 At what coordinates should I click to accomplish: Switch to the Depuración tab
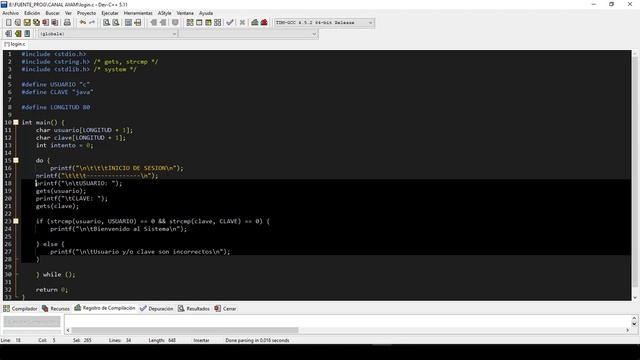(x=157, y=309)
